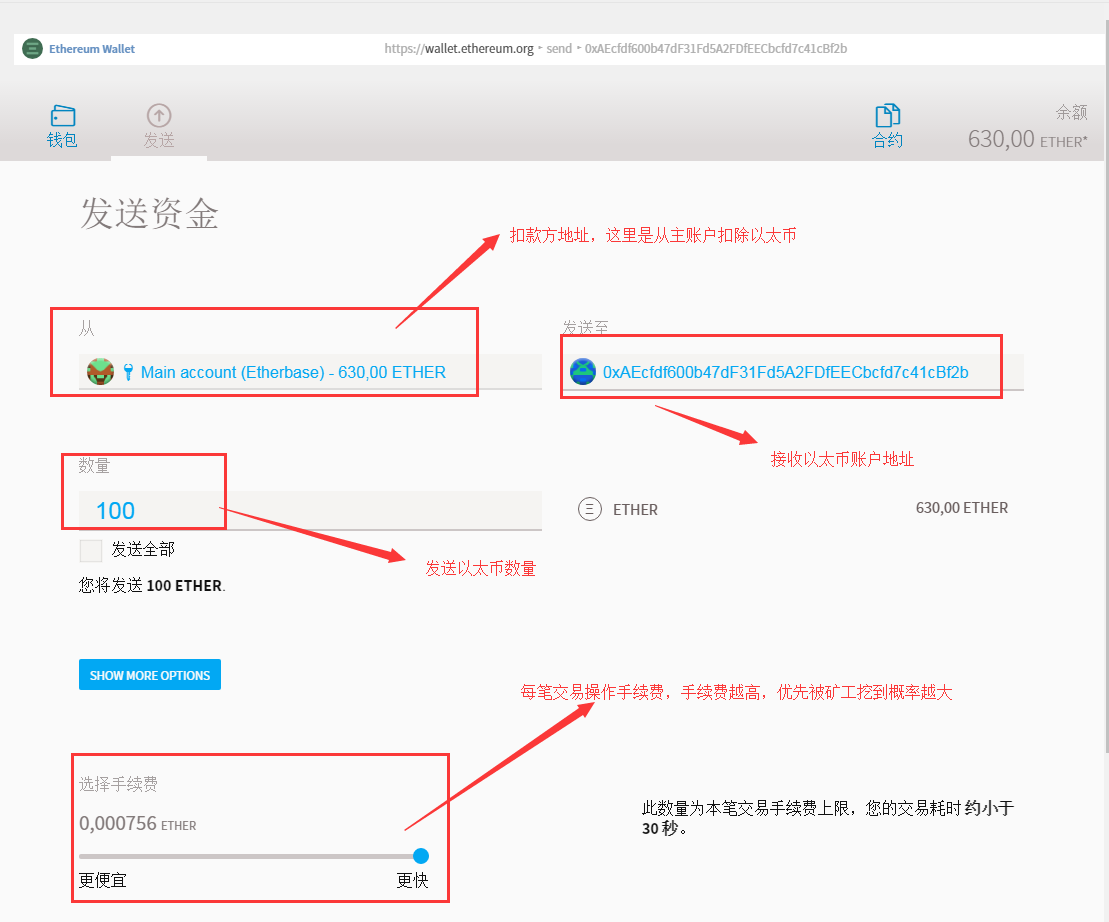Select the ETHER currency circle icon
Viewport: 1109px width, 922px height.
[590, 509]
